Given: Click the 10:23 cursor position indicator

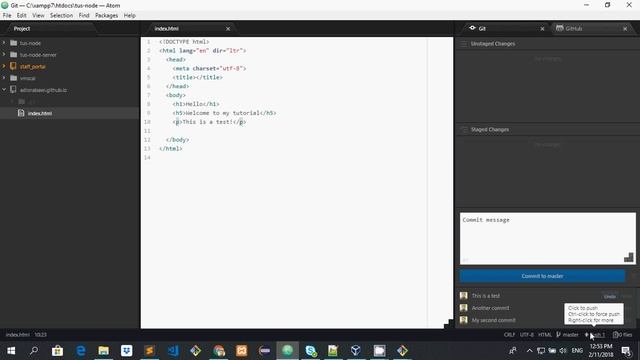Looking at the screenshot, I should pyautogui.click(x=40, y=335).
